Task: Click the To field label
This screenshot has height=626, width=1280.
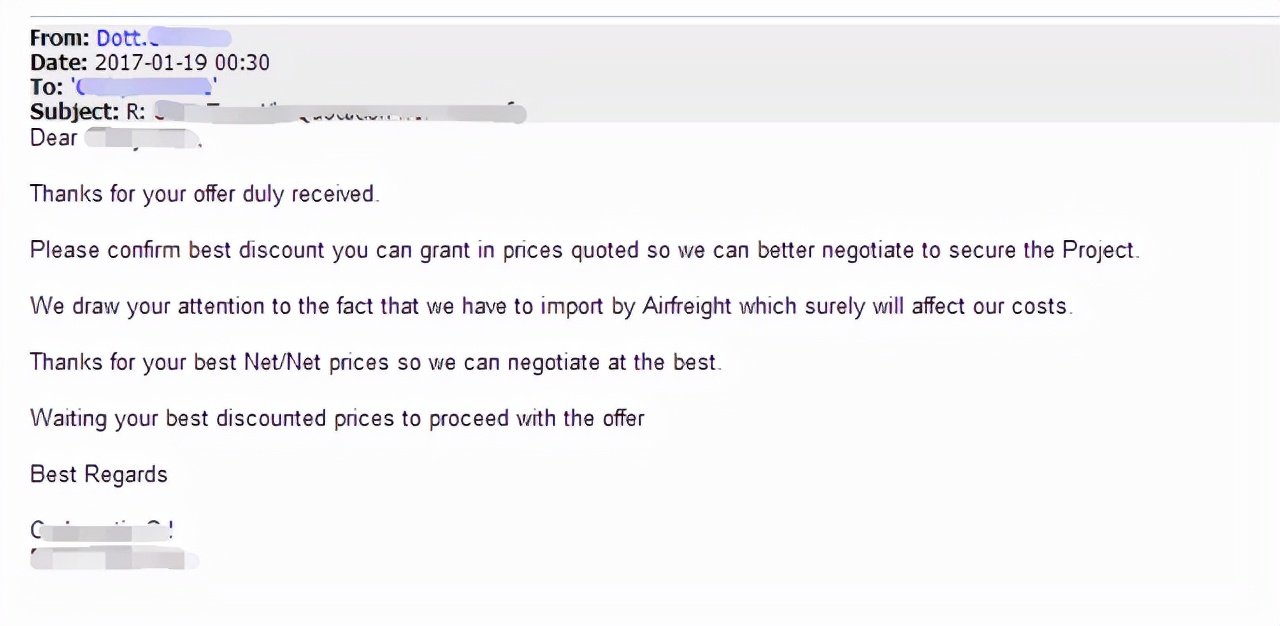Action: tap(46, 87)
